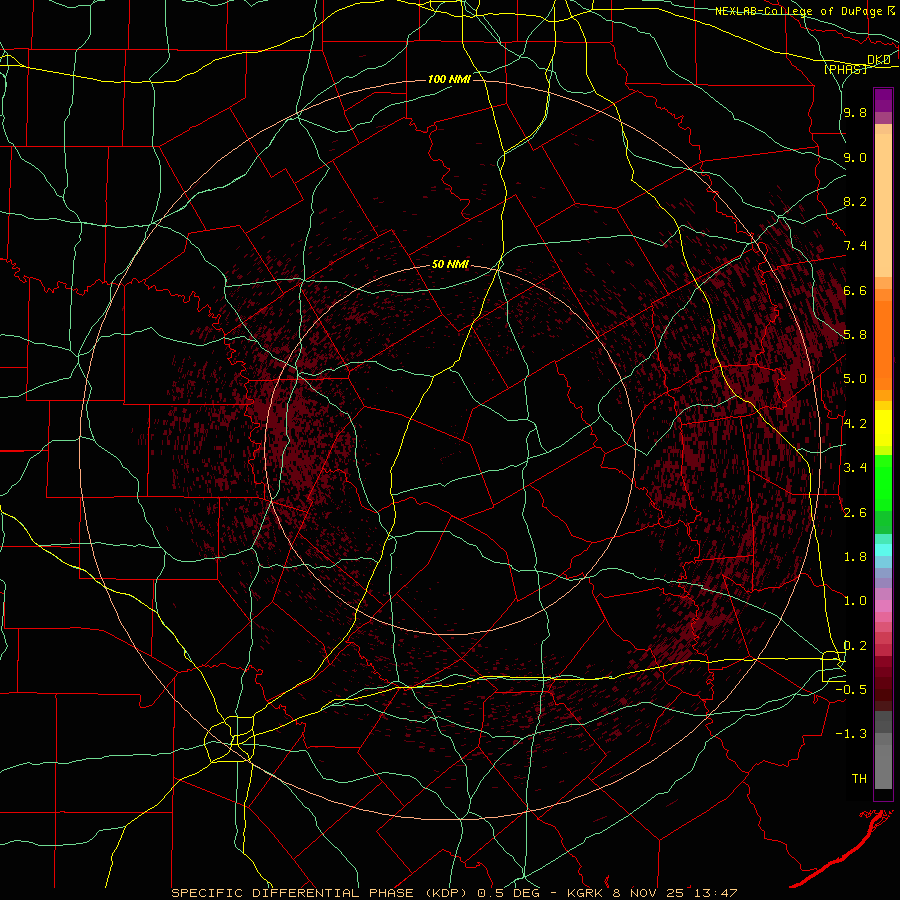Click the 5.8 legend value

[x=855, y=335]
